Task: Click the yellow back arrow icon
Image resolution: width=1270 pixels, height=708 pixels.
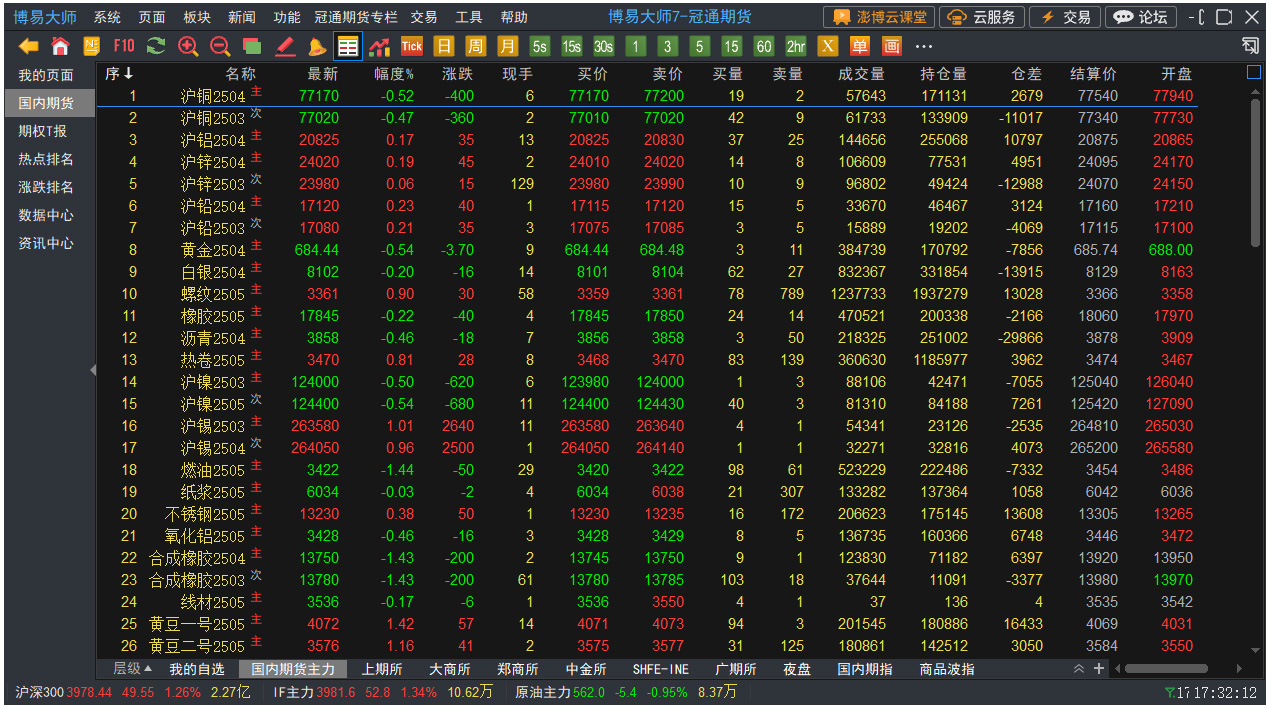Action: point(29,46)
